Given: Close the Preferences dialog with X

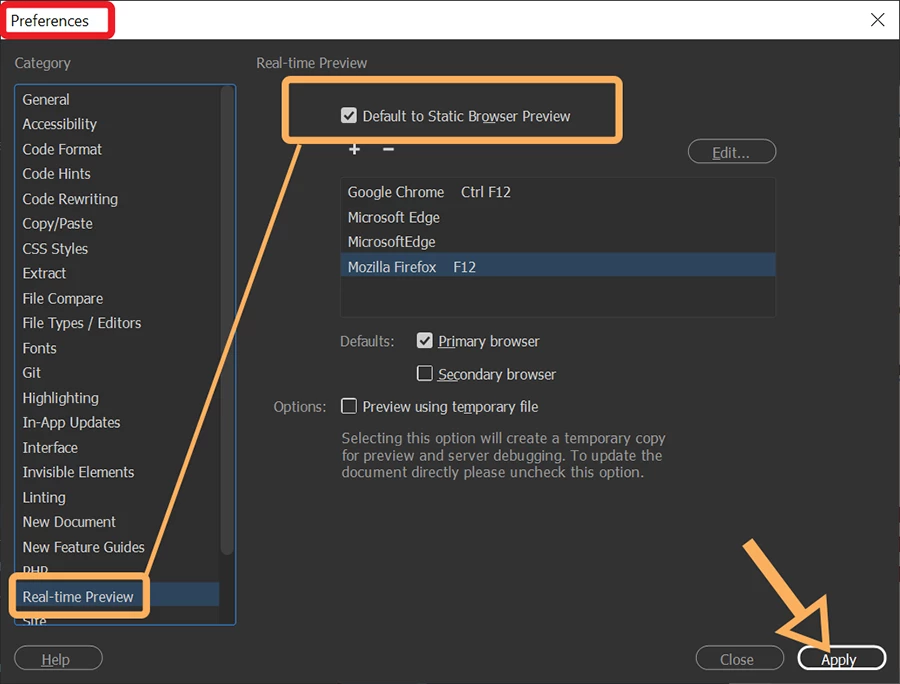Looking at the screenshot, I should (x=877, y=20).
